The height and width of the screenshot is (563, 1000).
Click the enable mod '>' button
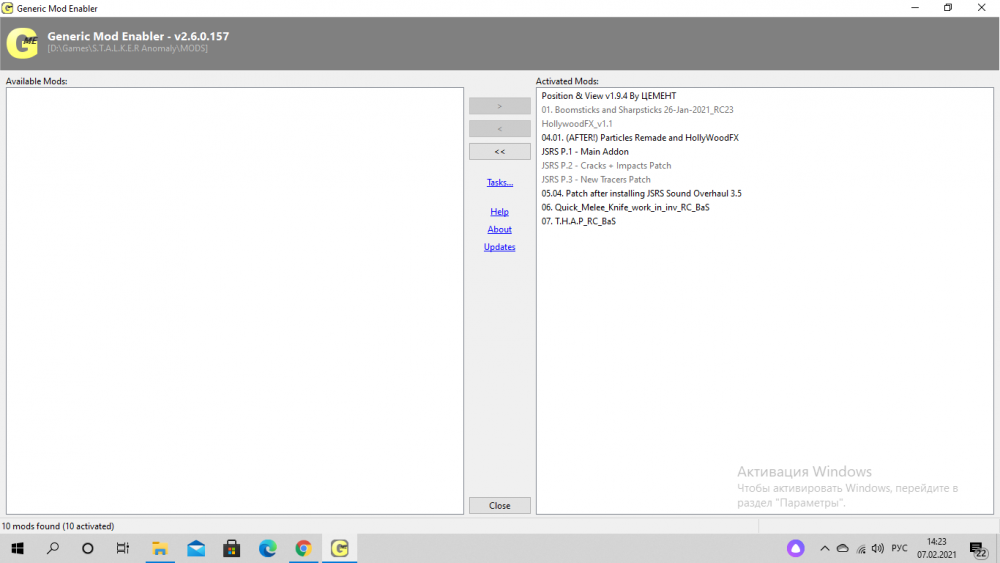coord(499,106)
